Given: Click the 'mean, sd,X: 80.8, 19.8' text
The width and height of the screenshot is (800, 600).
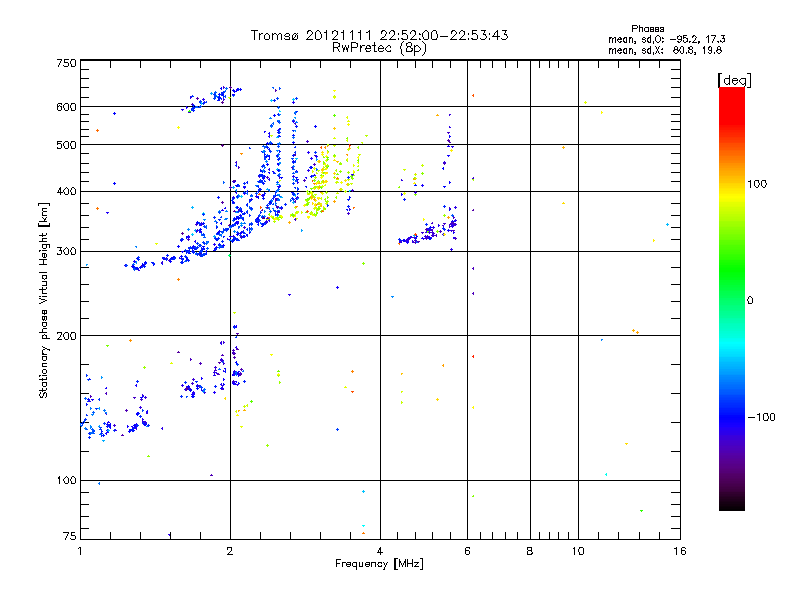Looking at the screenshot, I should tap(665, 50).
